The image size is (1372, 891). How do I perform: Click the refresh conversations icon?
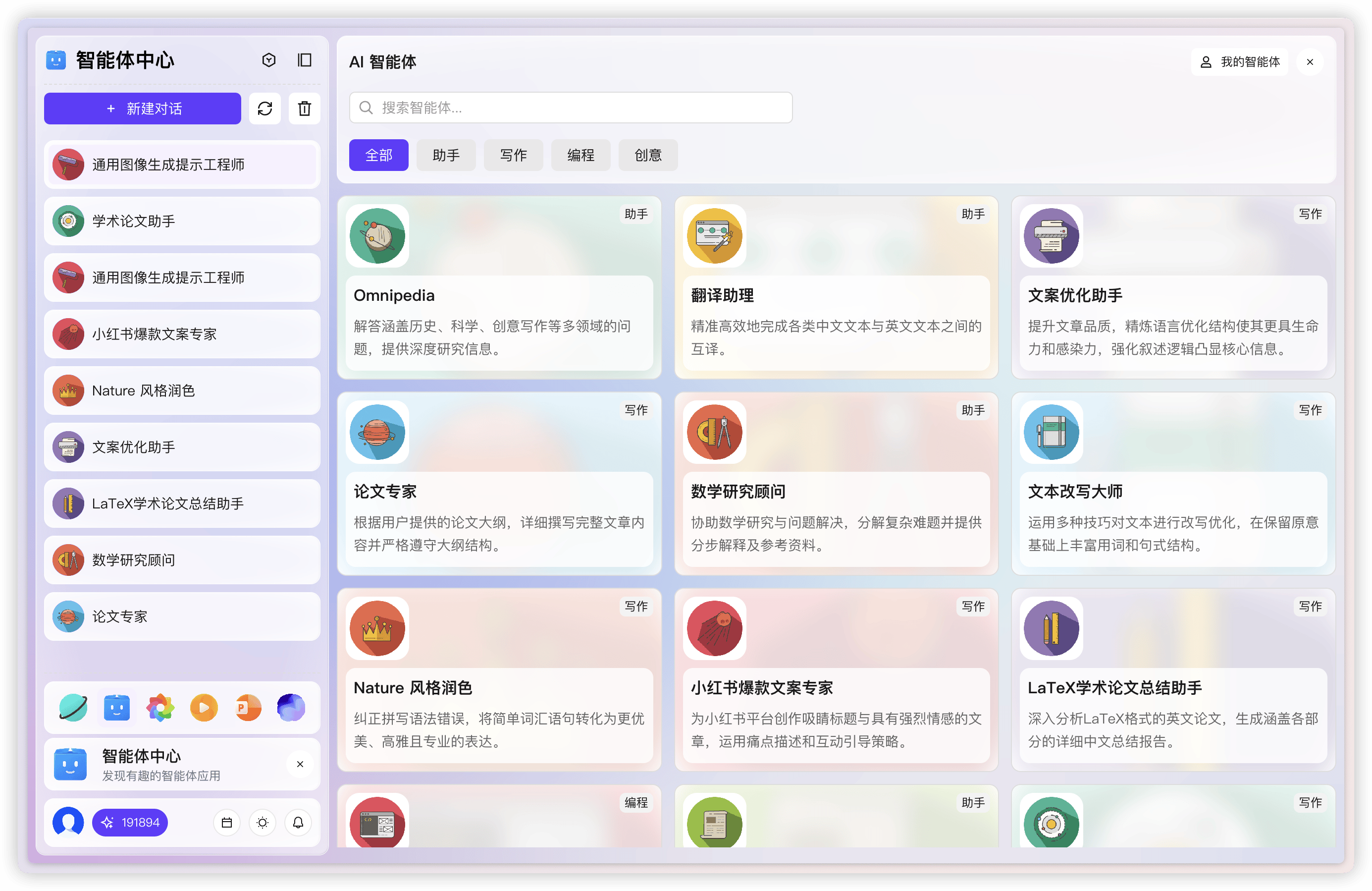pos(264,109)
